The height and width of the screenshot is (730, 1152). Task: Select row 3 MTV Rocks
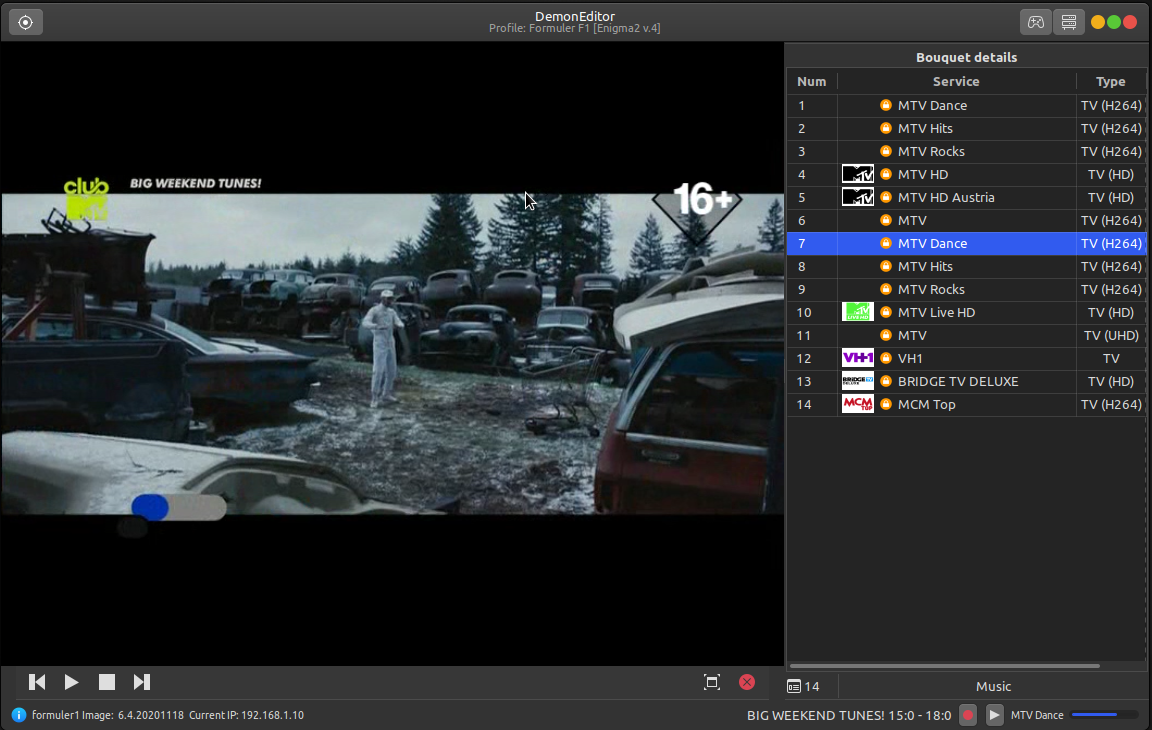click(966, 151)
